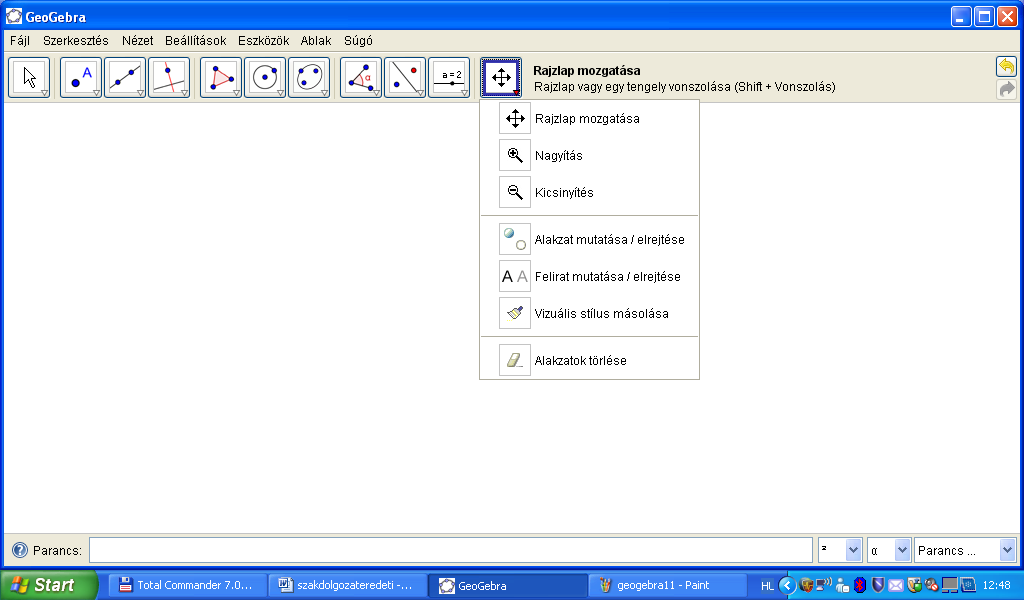Expand the Conic tool group arrow
The width and height of the screenshot is (1024, 600).
click(325, 93)
